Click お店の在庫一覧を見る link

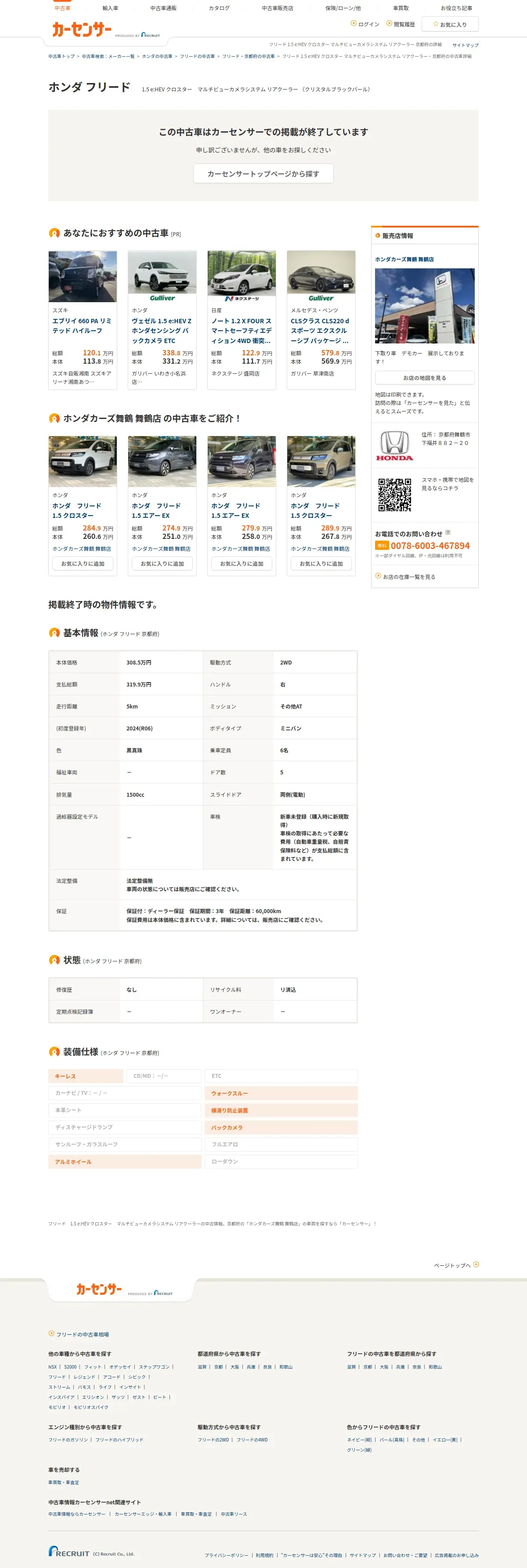tap(409, 576)
